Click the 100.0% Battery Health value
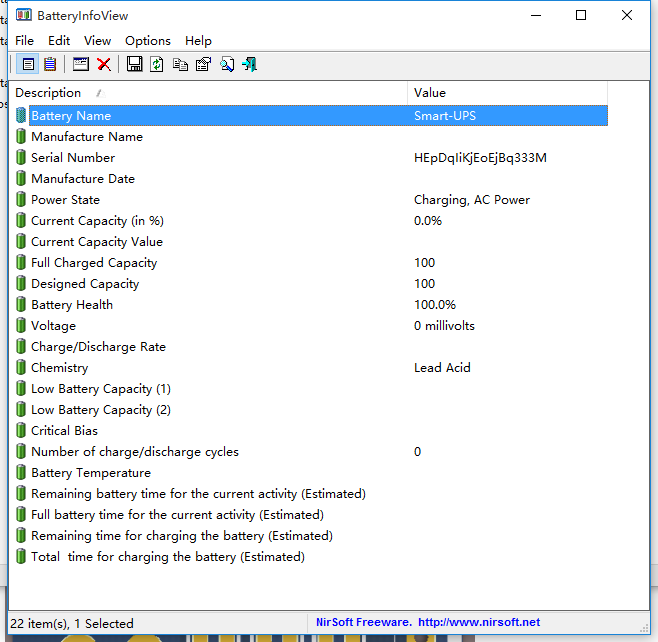Viewport: 658px width, 642px height. coord(435,305)
